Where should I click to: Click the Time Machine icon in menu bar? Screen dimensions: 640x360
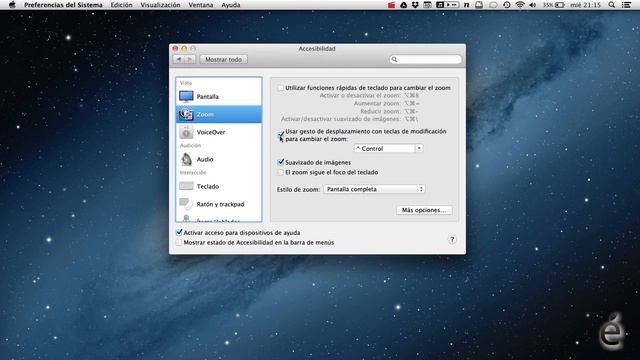[x=507, y=5]
